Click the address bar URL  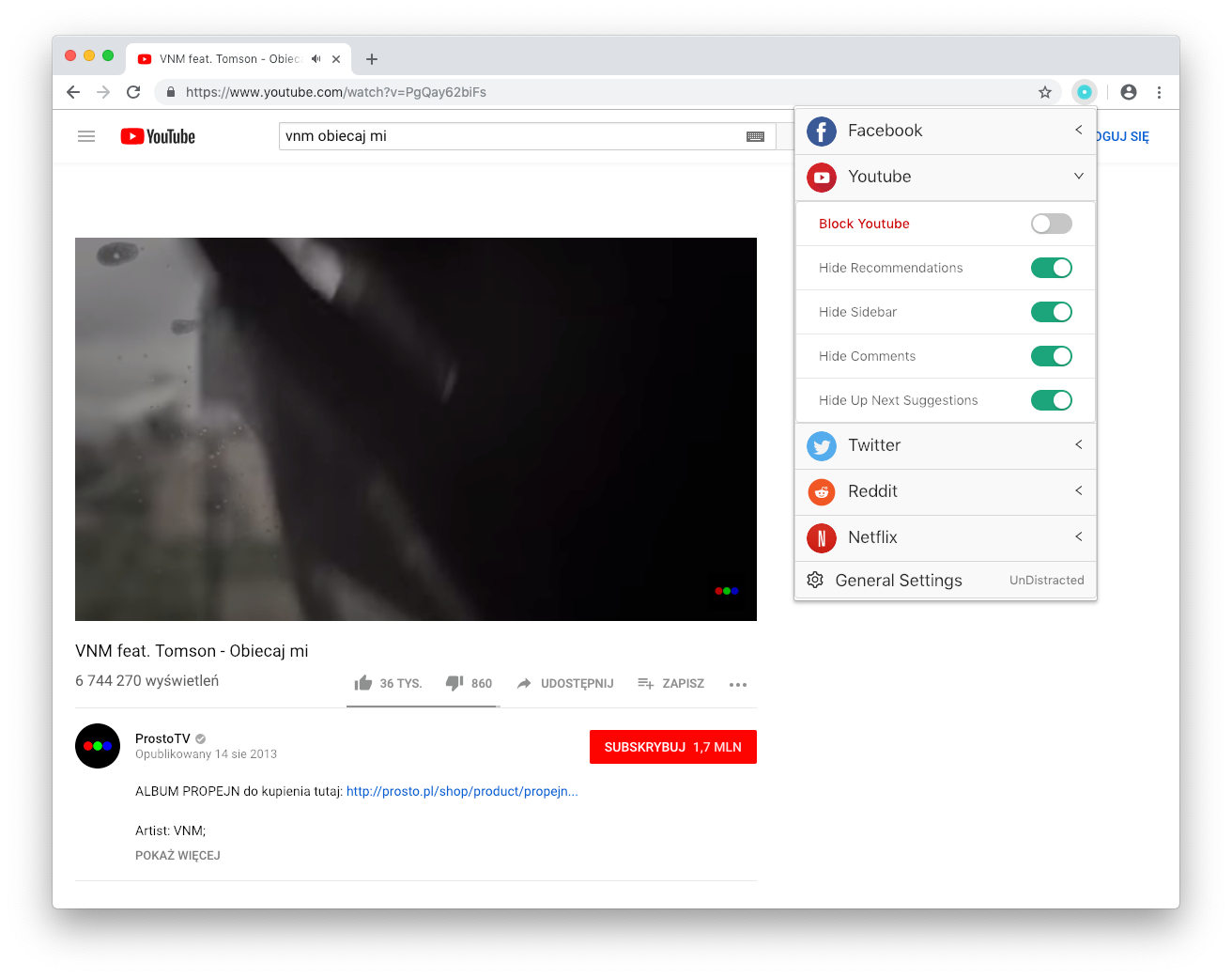(x=336, y=92)
